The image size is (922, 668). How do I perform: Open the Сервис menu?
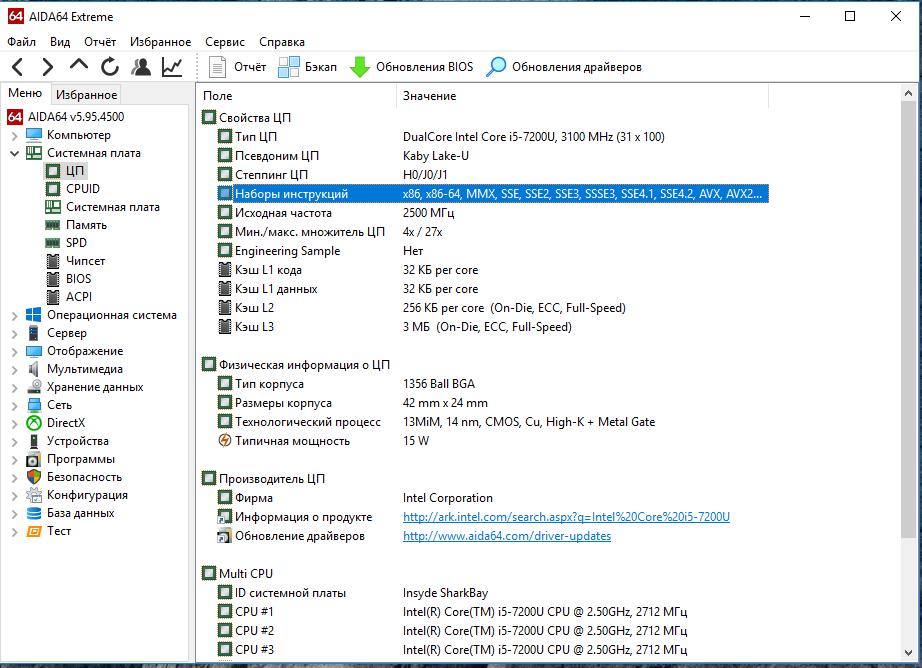[x=224, y=42]
